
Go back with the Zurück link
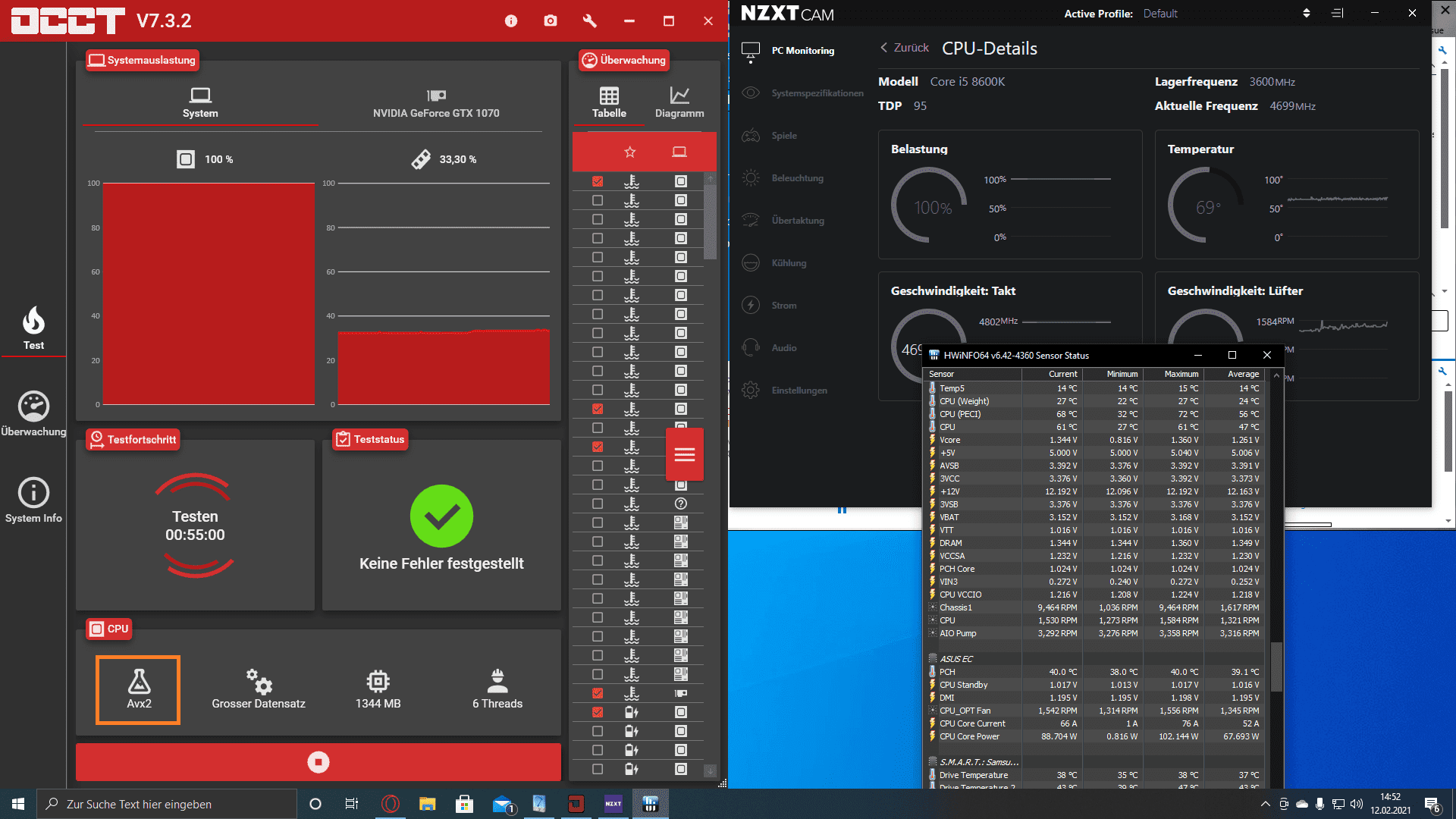point(904,48)
